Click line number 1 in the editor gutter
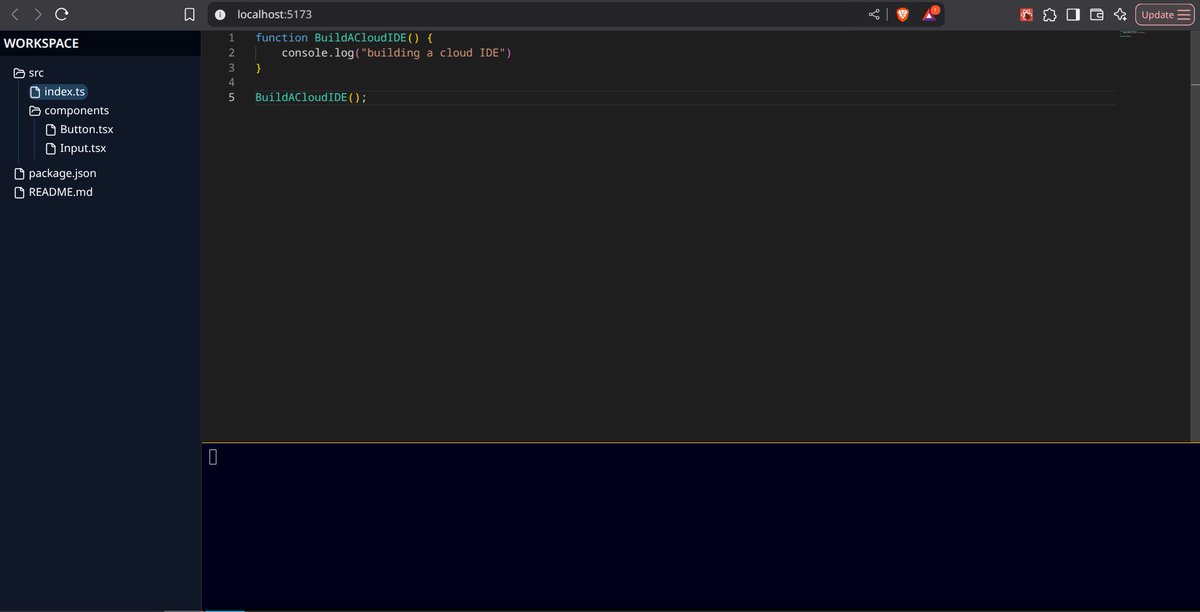This screenshot has height=612, width=1200. coord(231,37)
